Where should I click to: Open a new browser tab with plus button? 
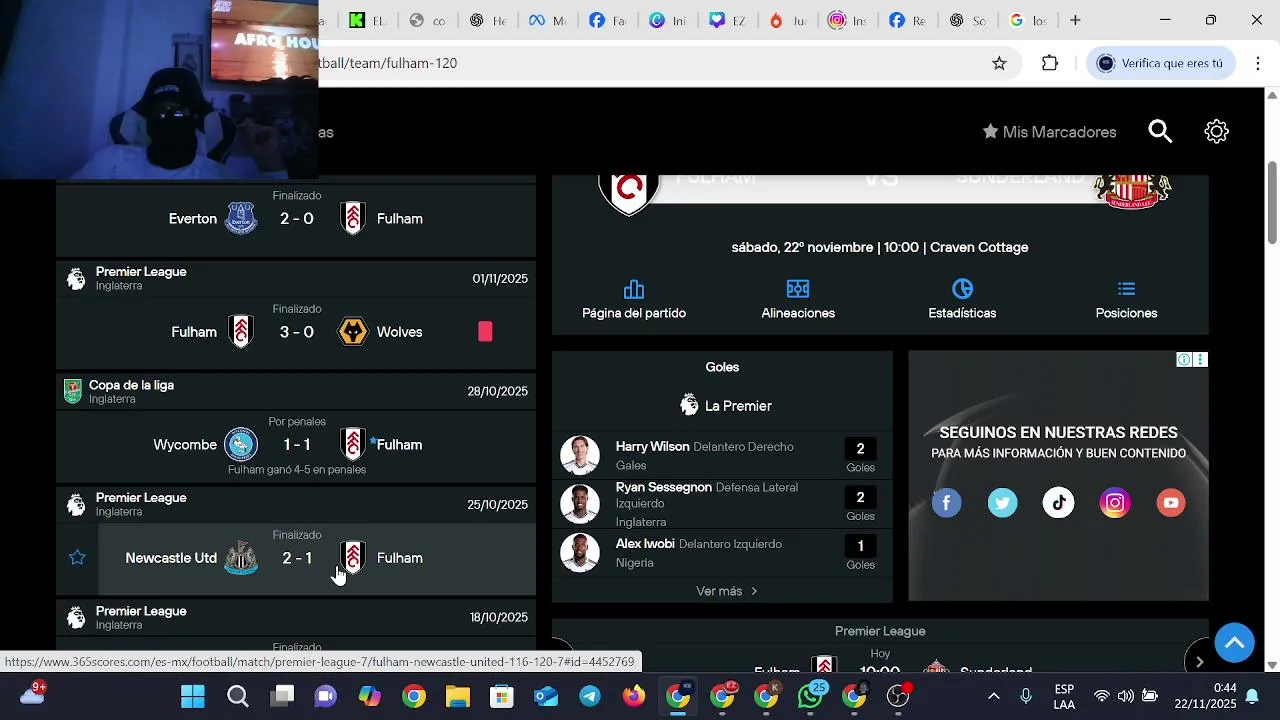click(1075, 20)
